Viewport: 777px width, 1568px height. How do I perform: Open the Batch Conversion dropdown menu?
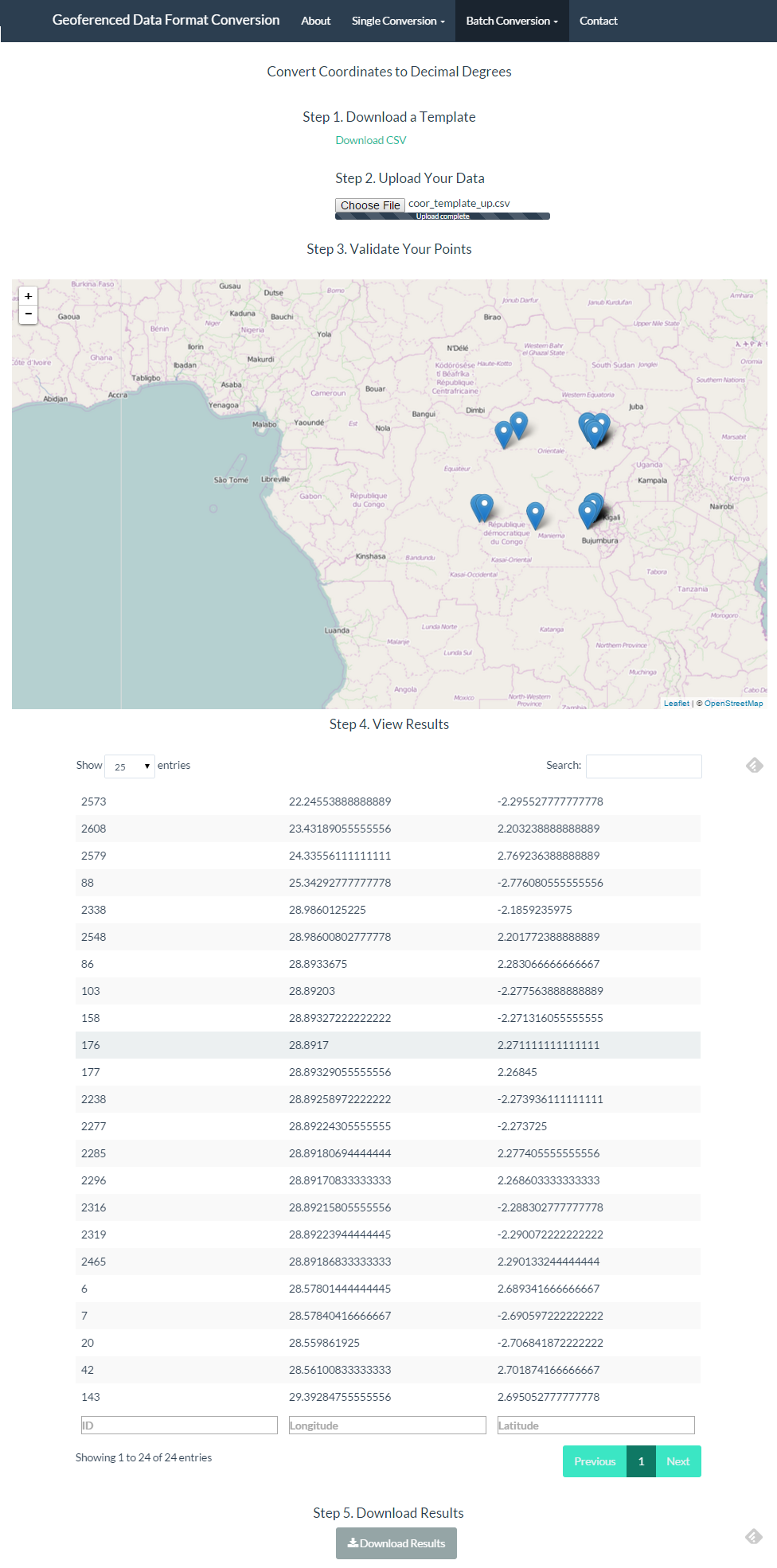pos(512,21)
